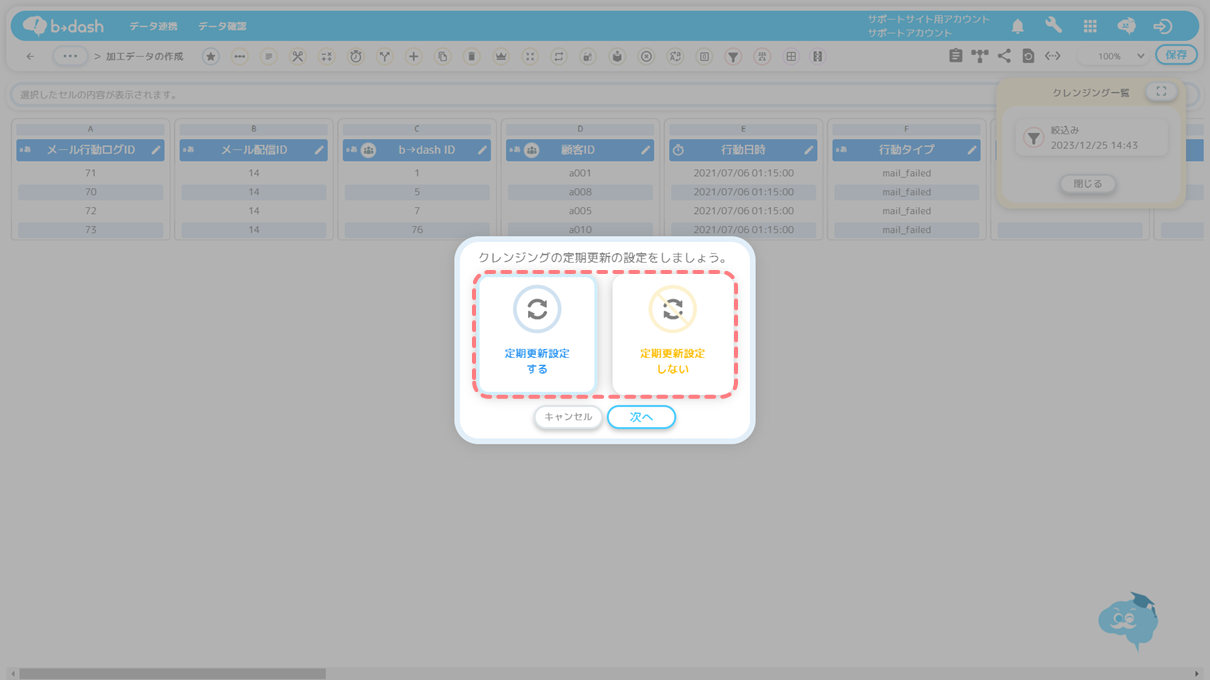Choose the 定期更新設定する option card
The image size is (1210, 680).
pyautogui.click(x=537, y=334)
